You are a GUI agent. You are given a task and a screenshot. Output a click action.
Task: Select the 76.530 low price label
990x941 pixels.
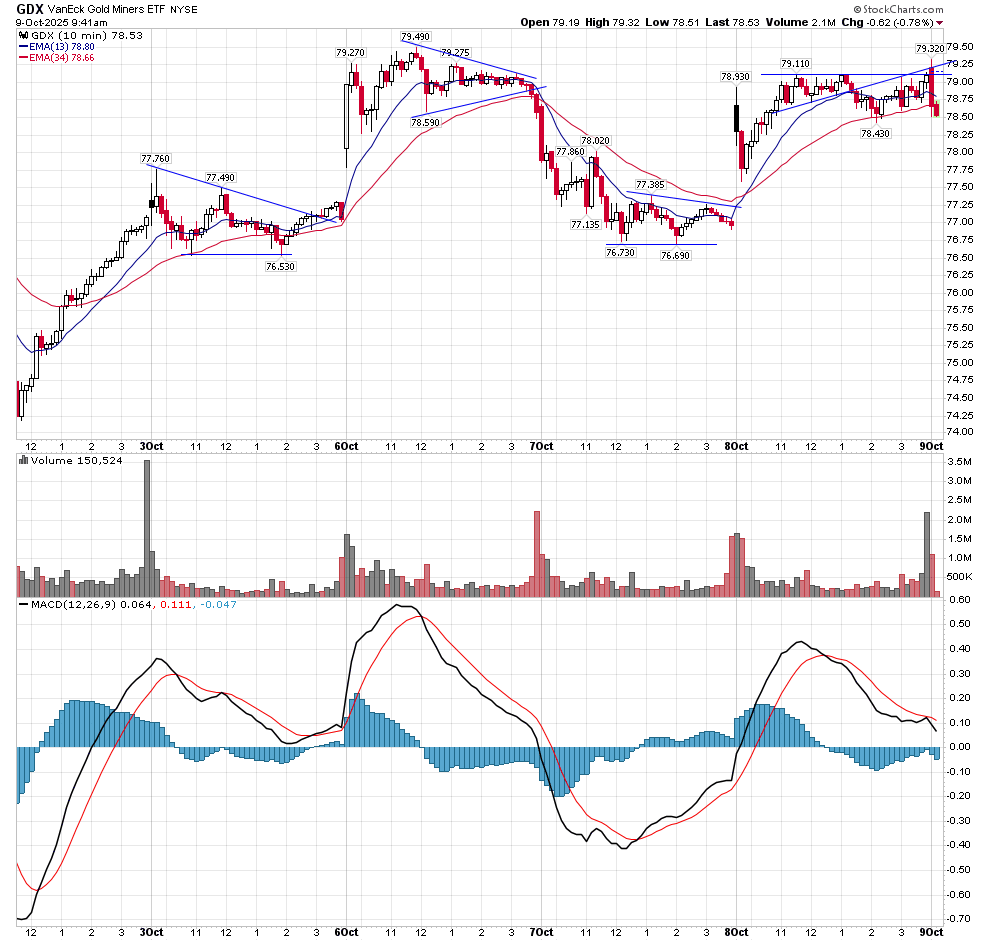point(280,267)
